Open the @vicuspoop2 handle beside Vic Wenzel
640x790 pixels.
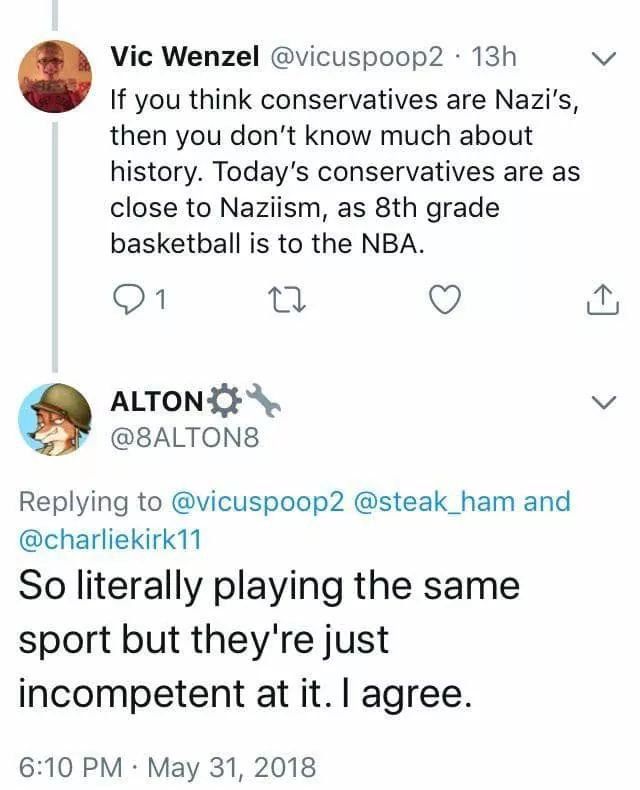(356, 57)
